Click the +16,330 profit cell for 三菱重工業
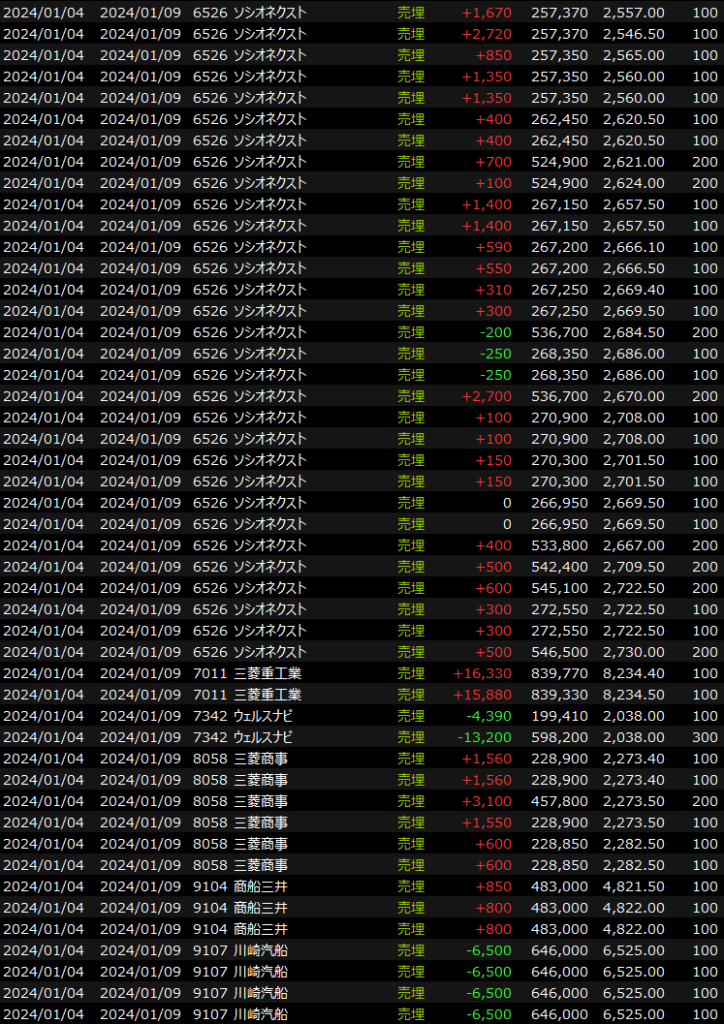The height and width of the screenshot is (1024, 724). click(x=482, y=673)
